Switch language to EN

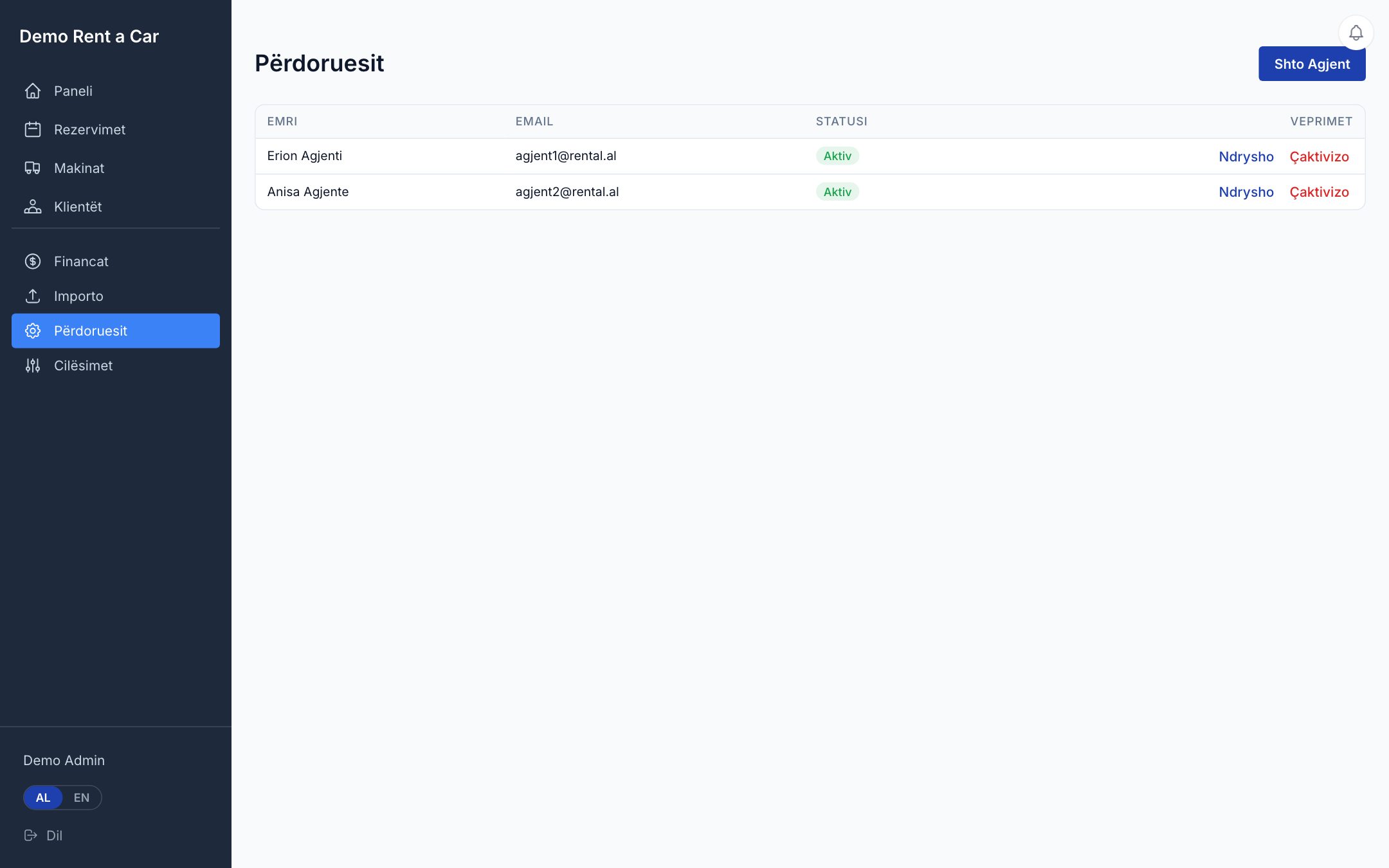(x=82, y=797)
